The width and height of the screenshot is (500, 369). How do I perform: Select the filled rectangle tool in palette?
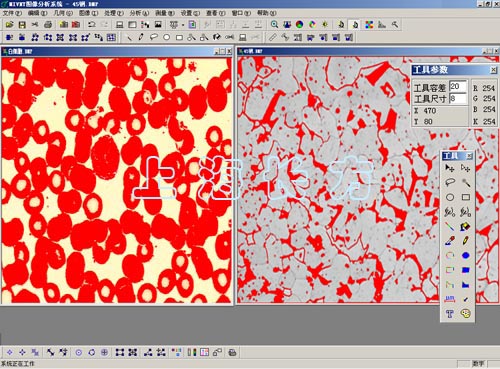point(466,270)
